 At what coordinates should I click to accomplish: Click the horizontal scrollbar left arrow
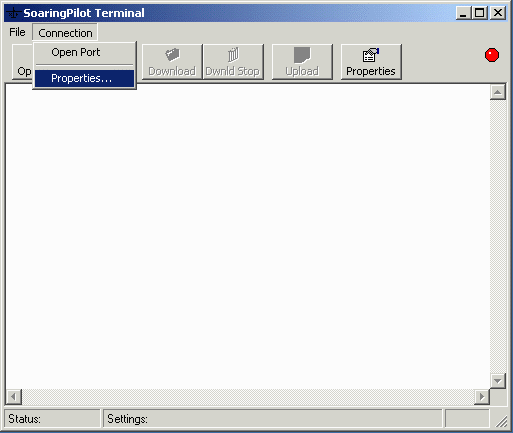(x=14, y=397)
